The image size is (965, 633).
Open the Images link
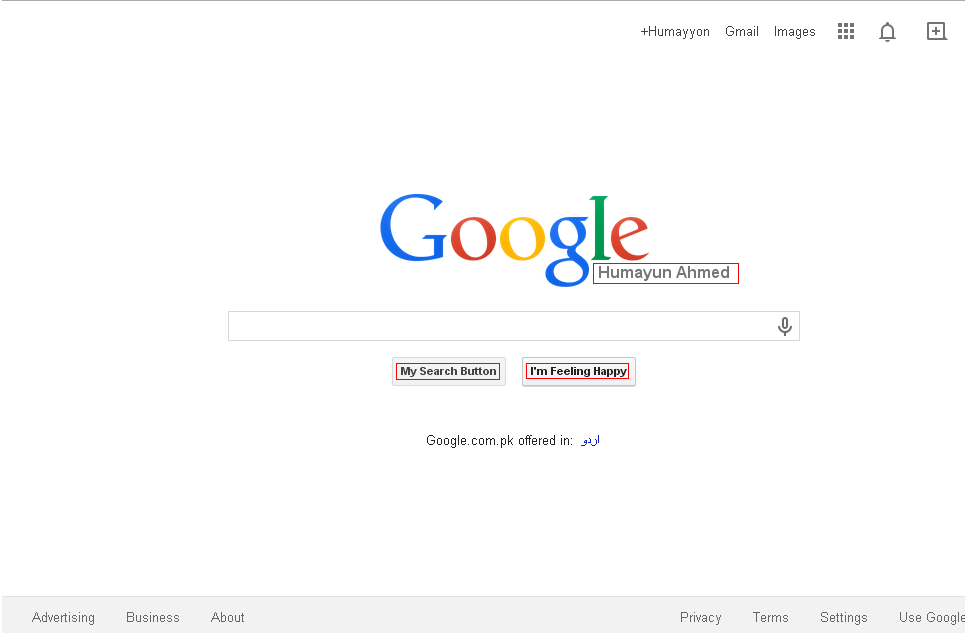tap(795, 31)
